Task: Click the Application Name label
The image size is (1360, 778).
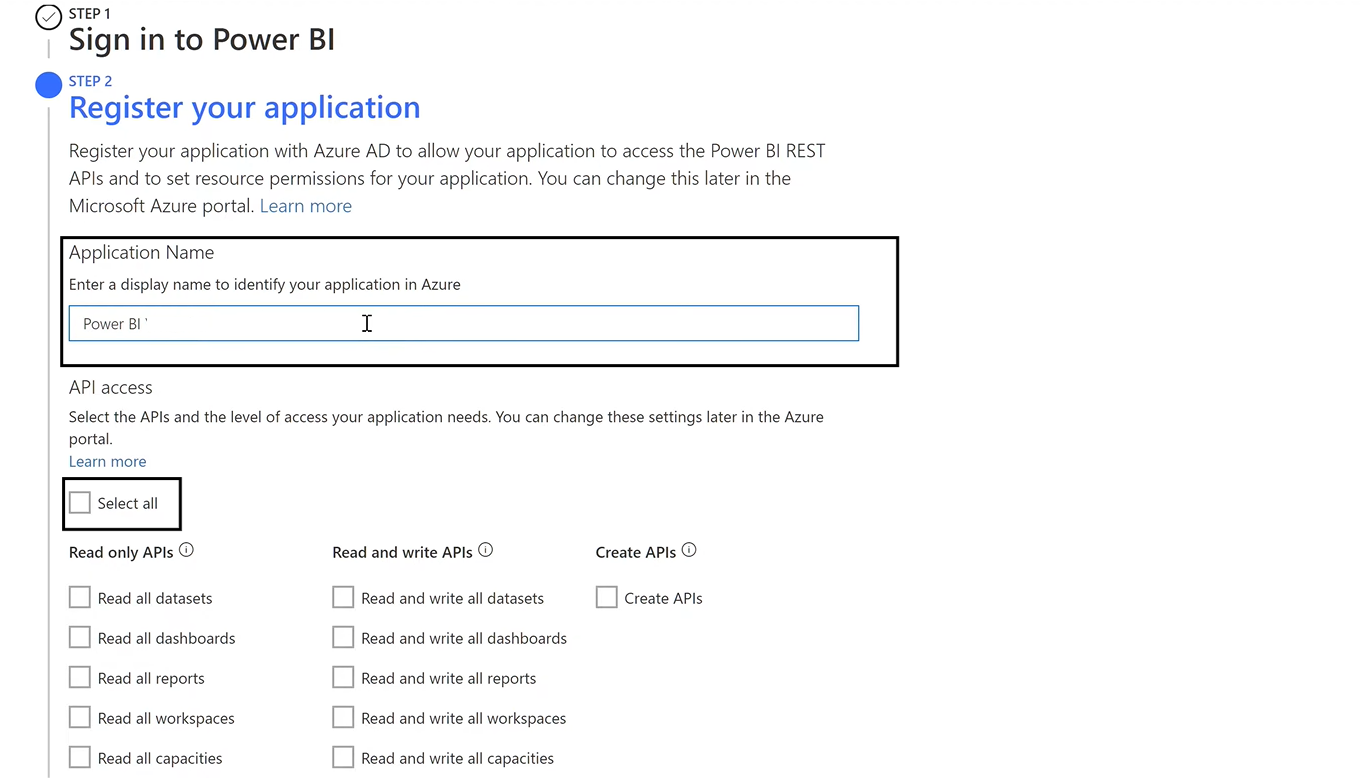Action: point(142,252)
